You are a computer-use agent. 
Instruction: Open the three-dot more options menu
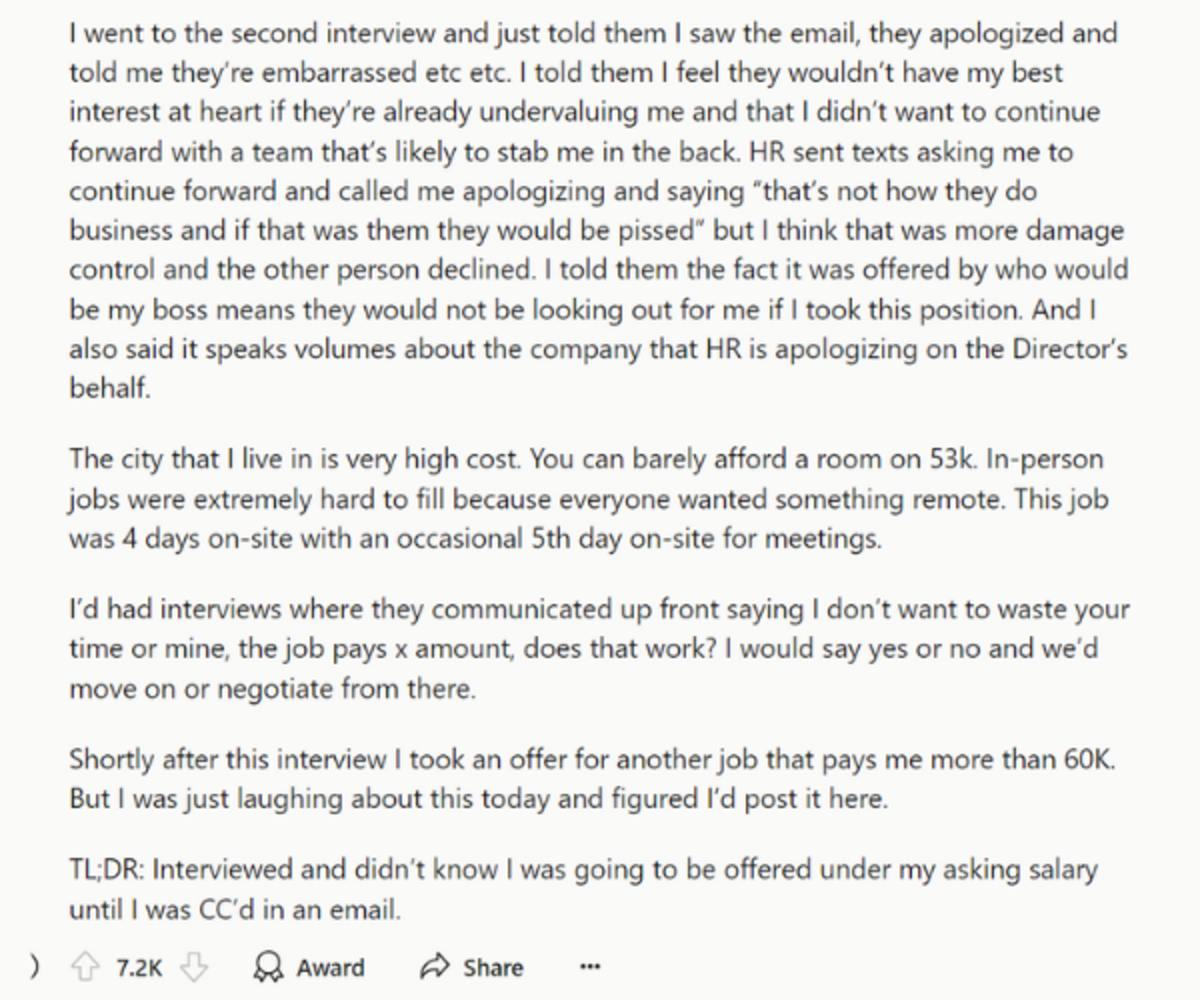click(590, 967)
